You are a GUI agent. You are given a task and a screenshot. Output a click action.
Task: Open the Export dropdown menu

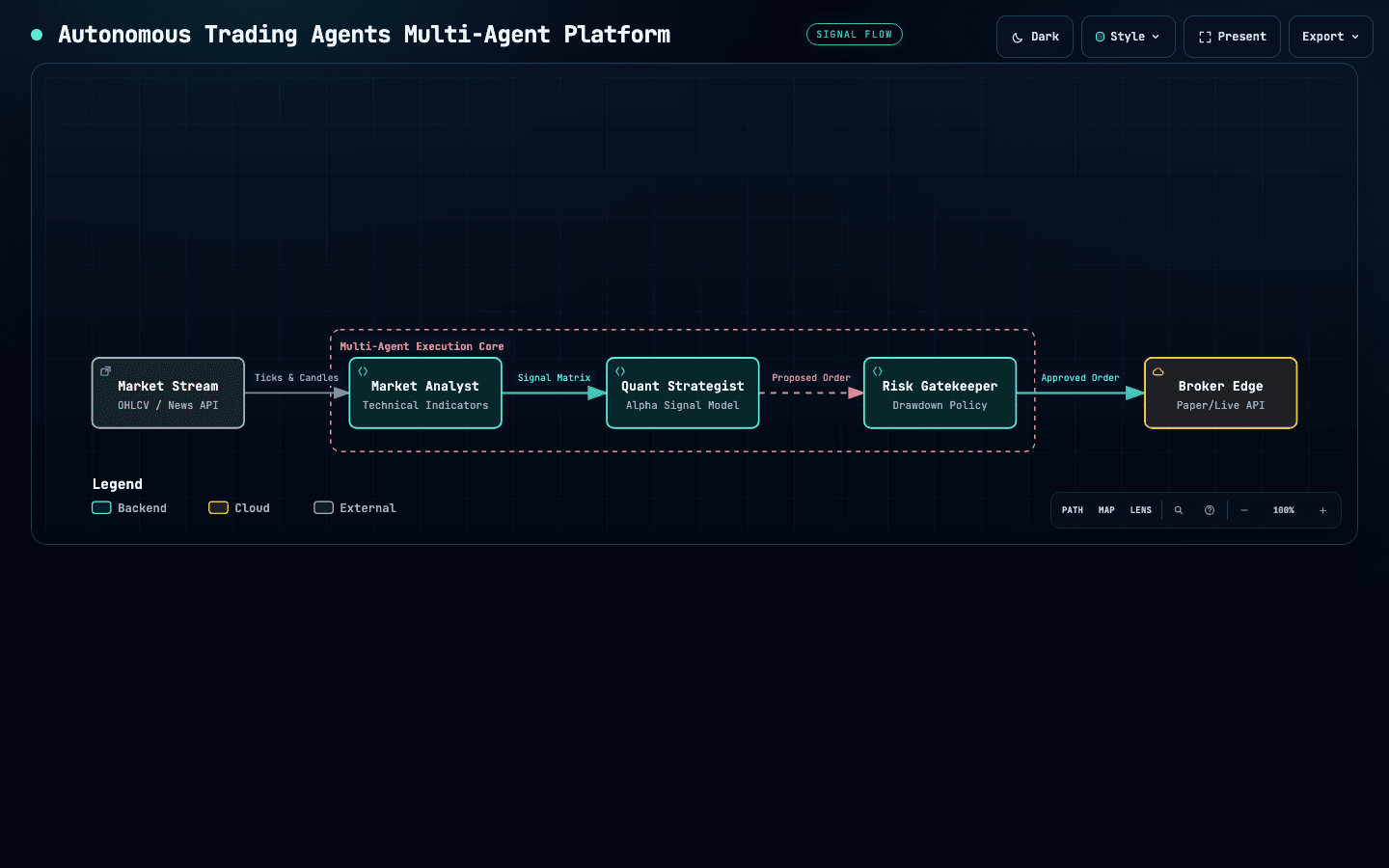(x=1330, y=37)
